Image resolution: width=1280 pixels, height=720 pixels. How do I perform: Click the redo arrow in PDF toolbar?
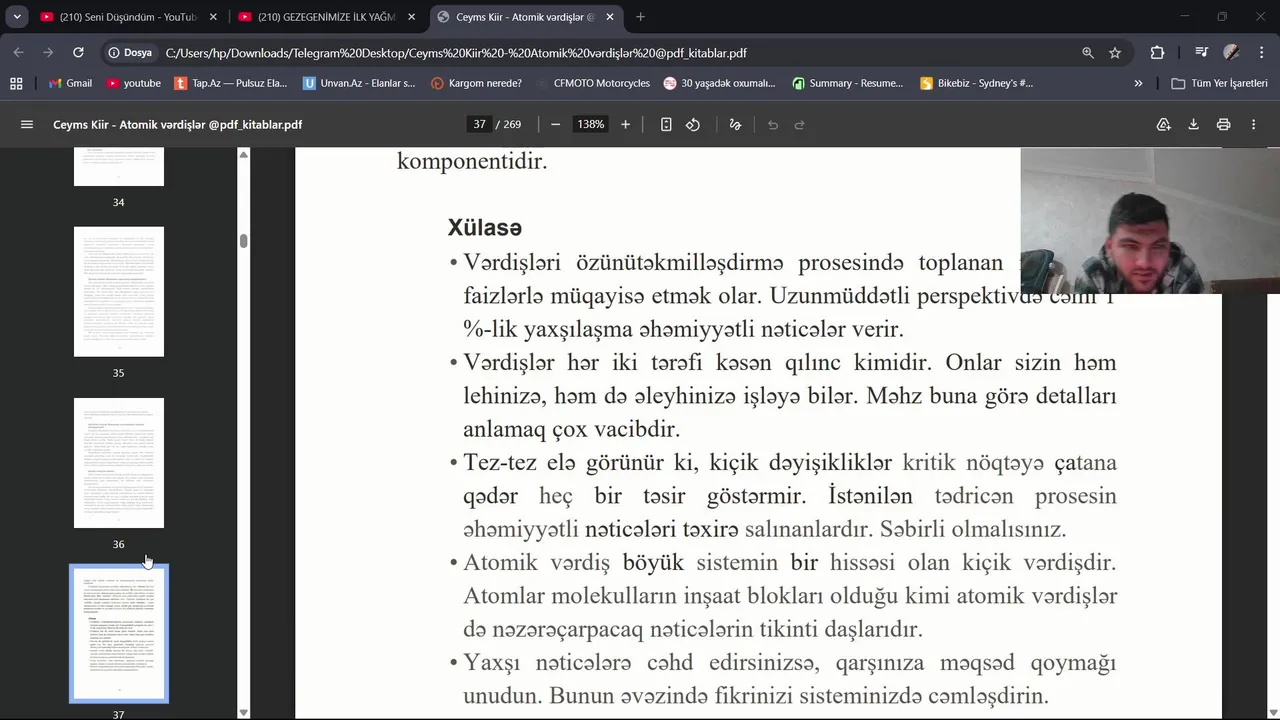(x=799, y=125)
